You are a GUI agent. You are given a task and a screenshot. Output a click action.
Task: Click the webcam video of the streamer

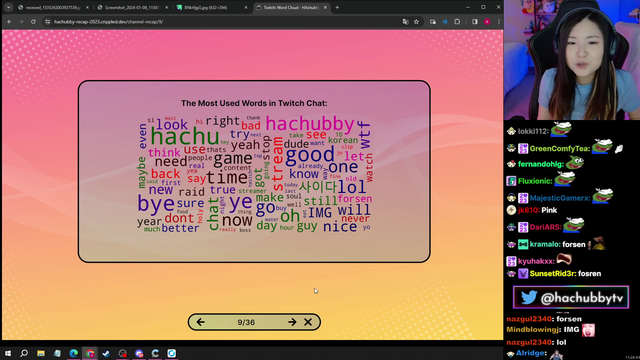point(572,60)
